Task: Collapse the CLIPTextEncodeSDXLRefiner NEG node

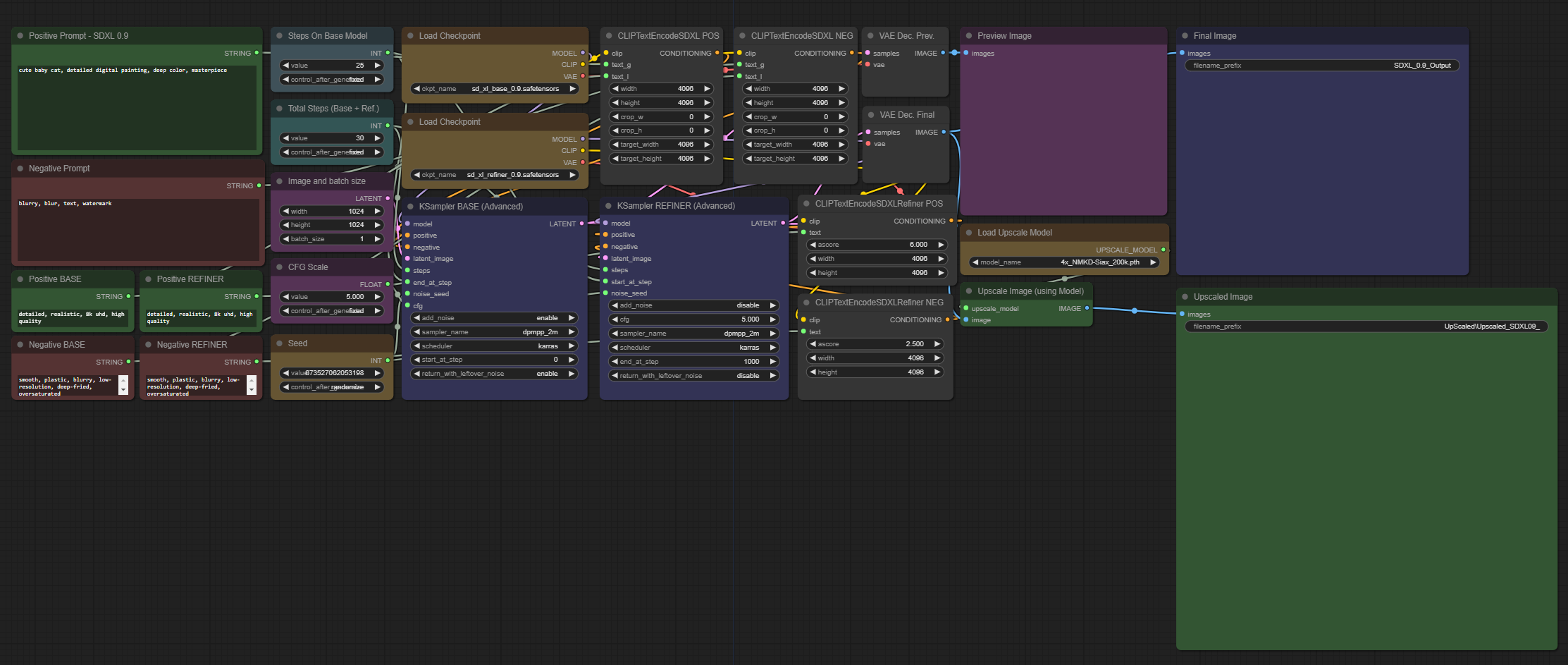Action: 808,302
